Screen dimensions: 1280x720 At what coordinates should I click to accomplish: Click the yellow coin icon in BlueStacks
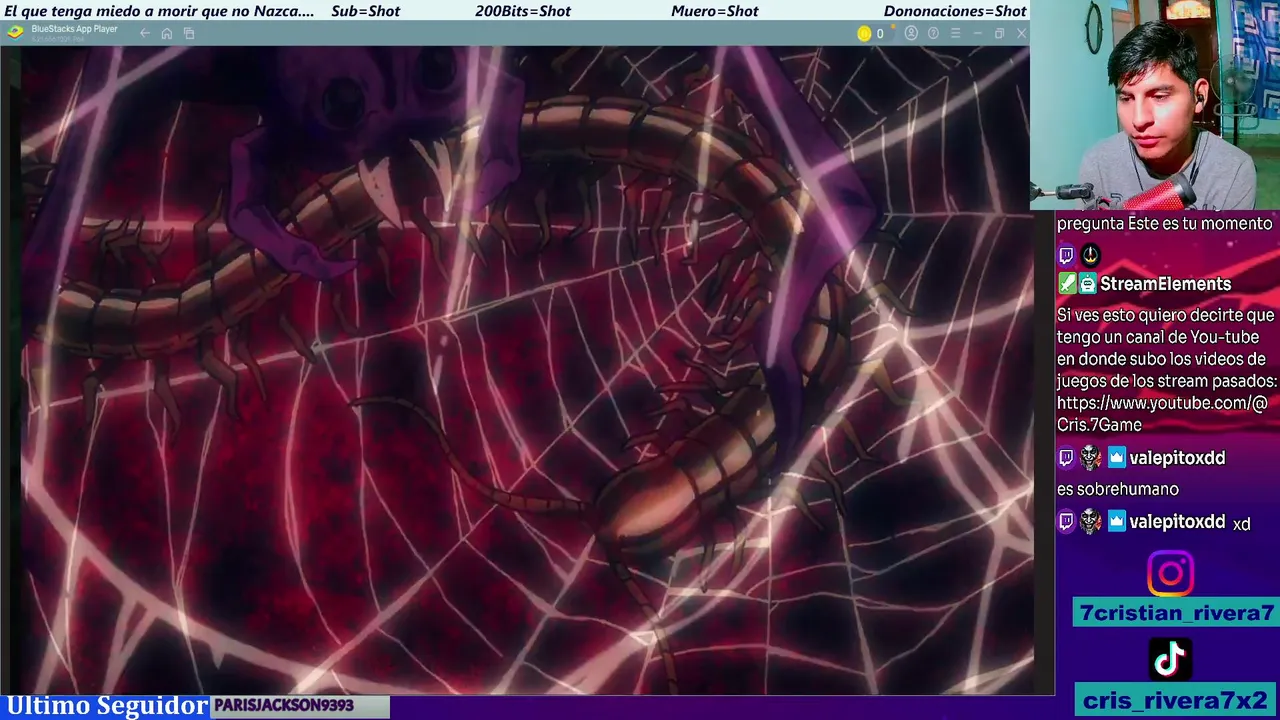(864, 33)
